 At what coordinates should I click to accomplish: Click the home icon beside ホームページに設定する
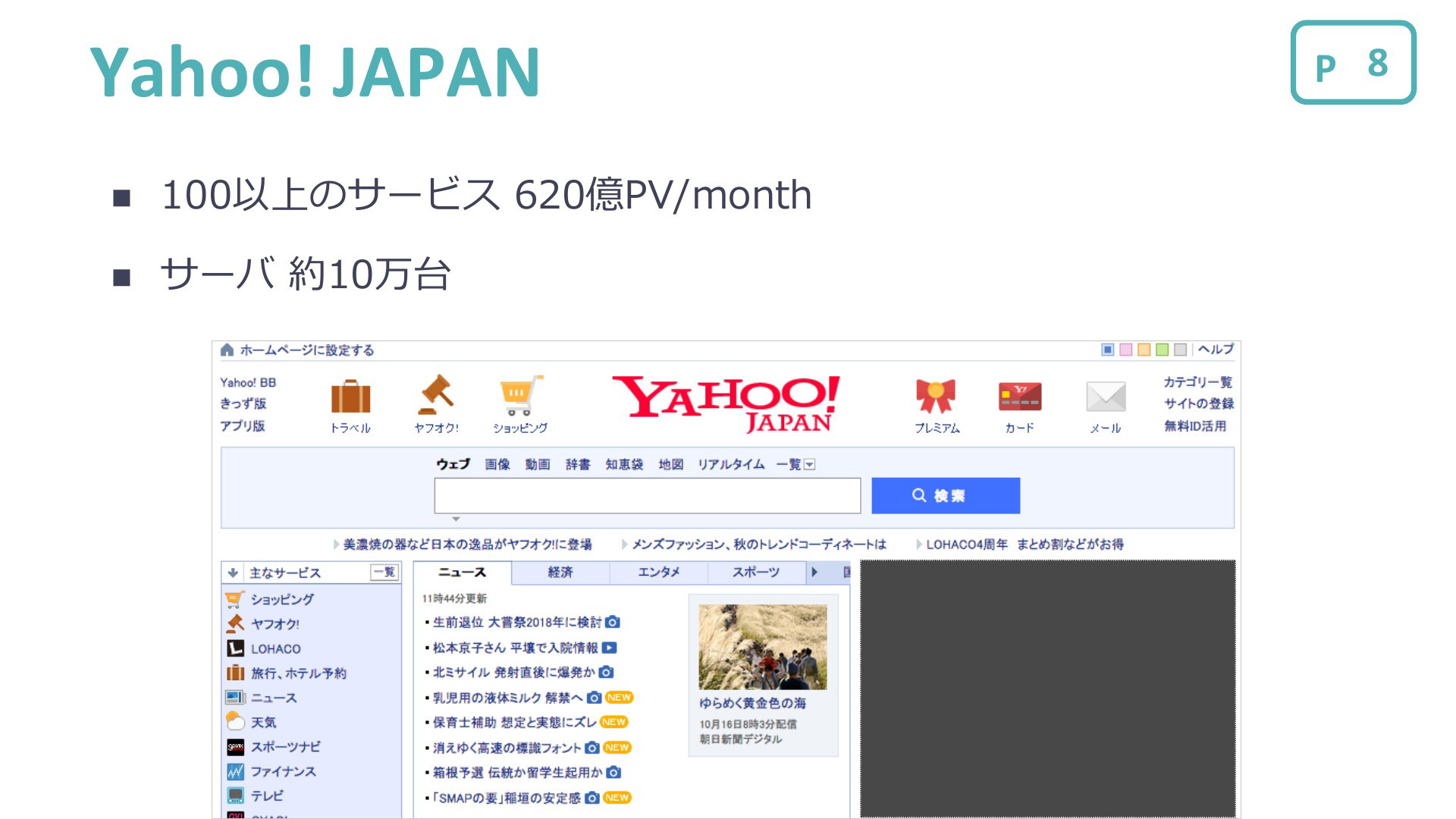(227, 350)
